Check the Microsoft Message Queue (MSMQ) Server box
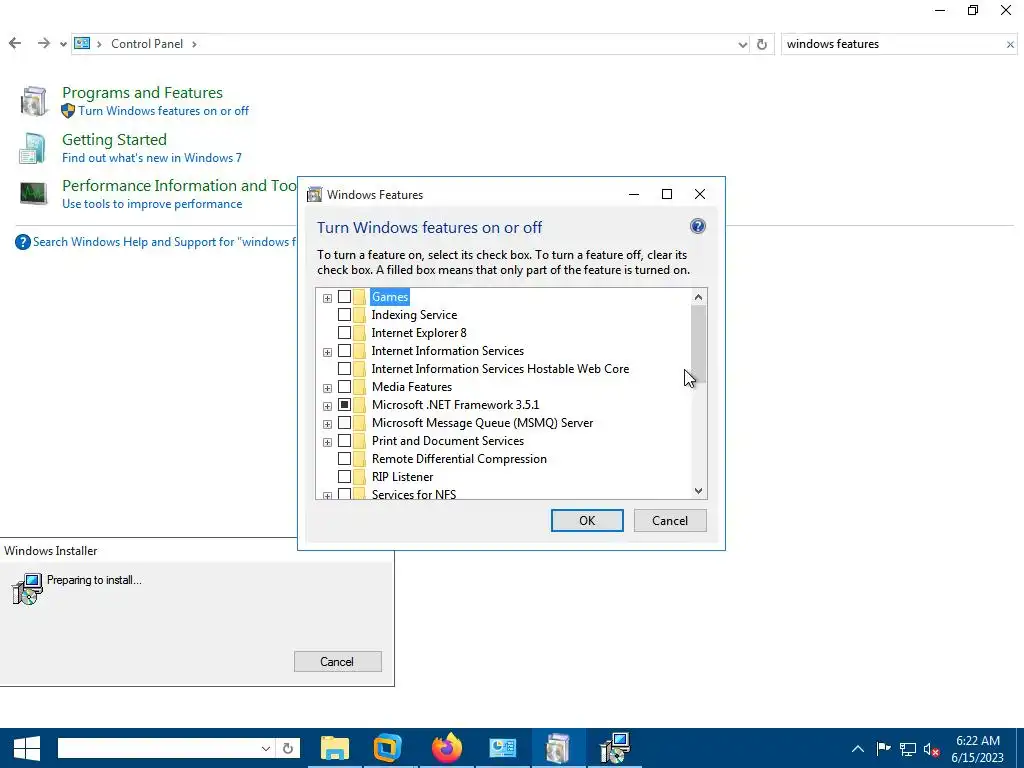The width and height of the screenshot is (1024, 768). click(x=344, y=423)
